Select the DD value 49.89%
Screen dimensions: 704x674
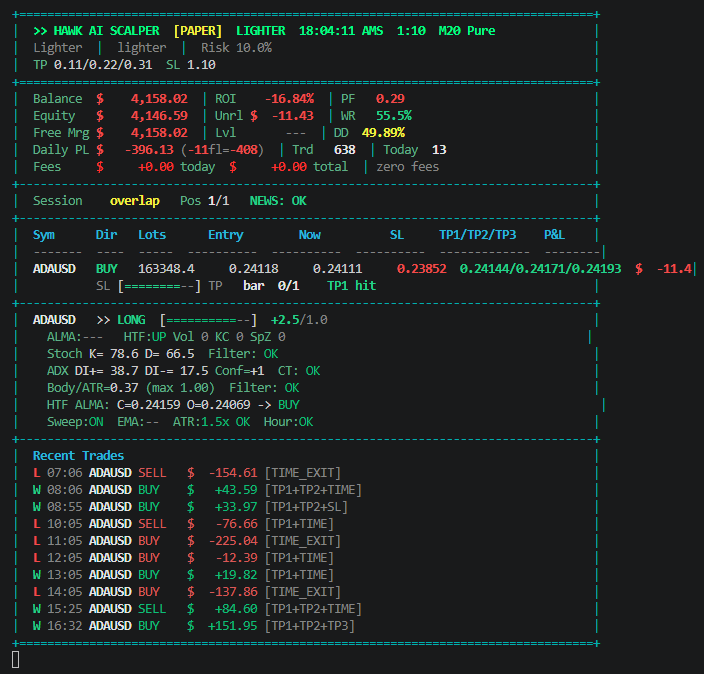pos(383,133)
